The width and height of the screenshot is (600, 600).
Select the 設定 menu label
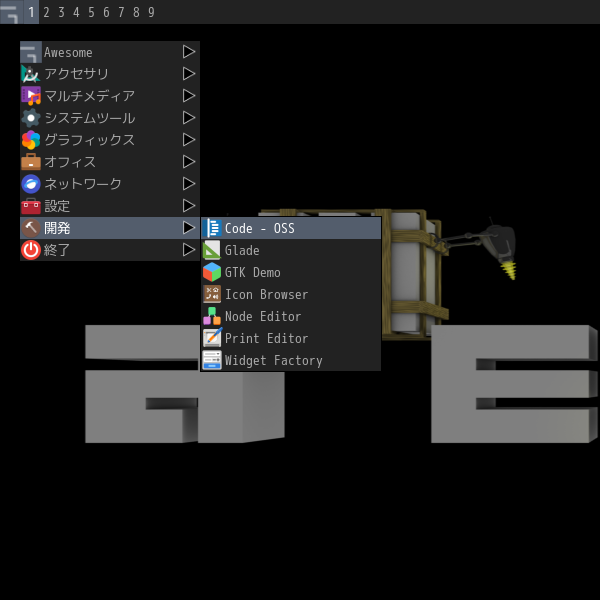tap(57, 206)
